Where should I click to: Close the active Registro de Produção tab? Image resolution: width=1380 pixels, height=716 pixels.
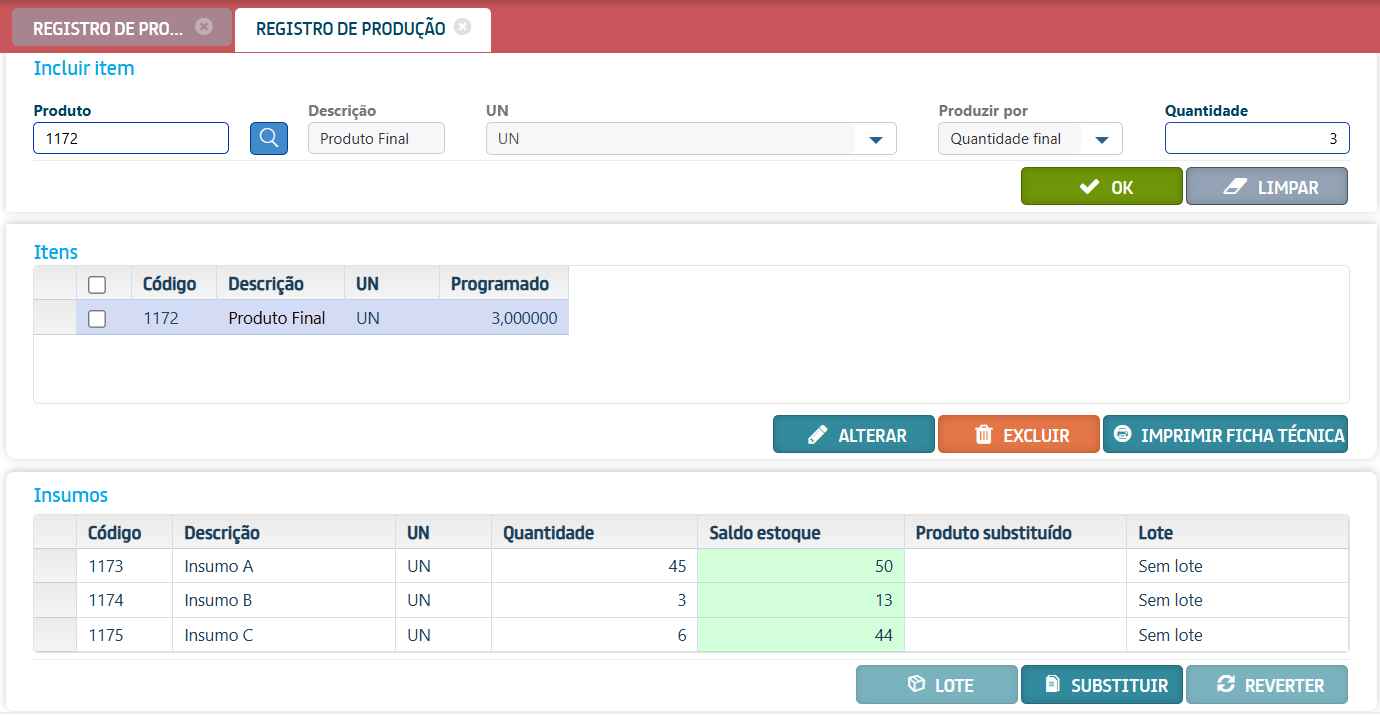tap(462, 27)
